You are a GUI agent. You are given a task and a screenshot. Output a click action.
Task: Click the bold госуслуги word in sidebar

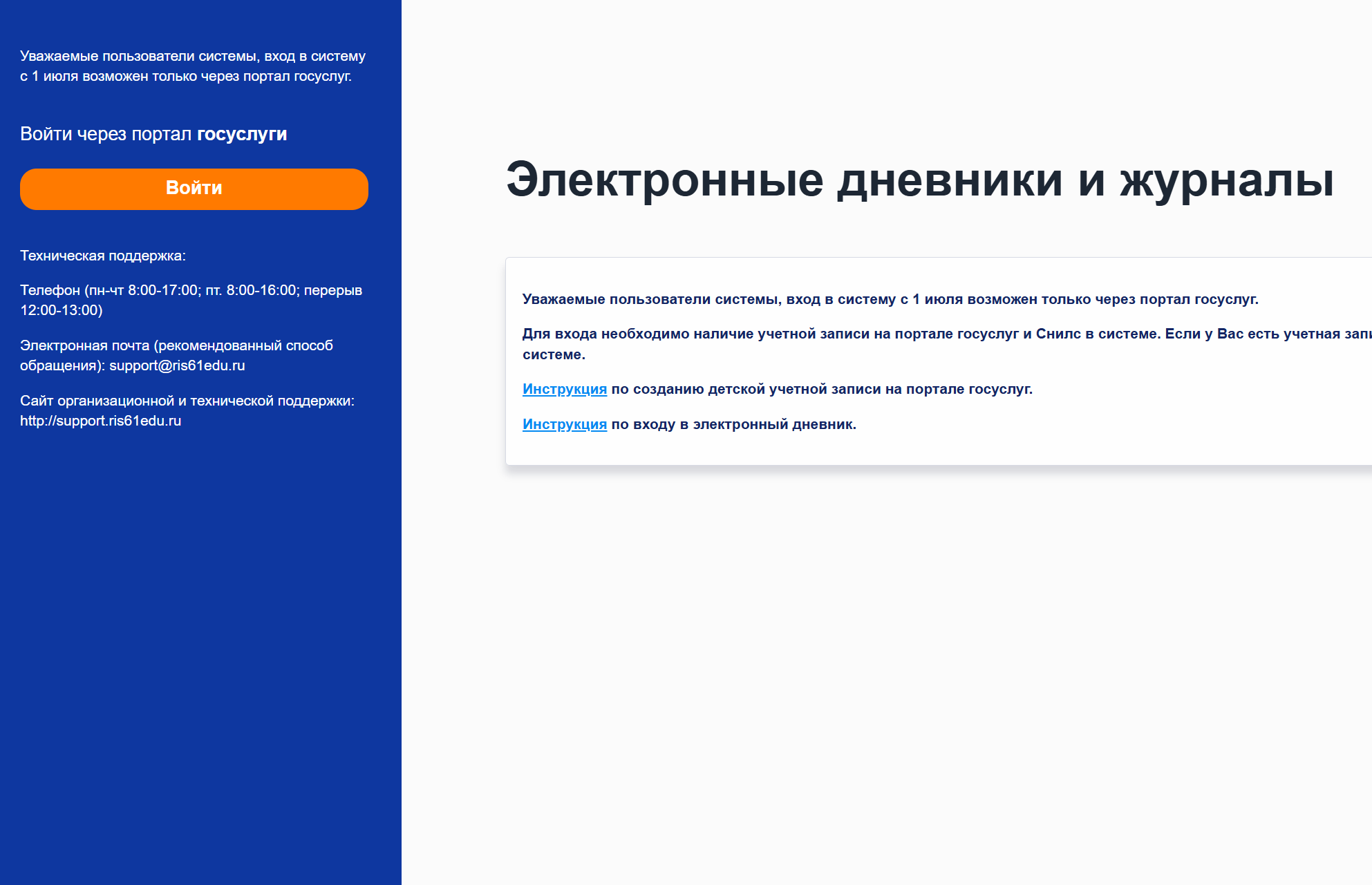(242, 134)
